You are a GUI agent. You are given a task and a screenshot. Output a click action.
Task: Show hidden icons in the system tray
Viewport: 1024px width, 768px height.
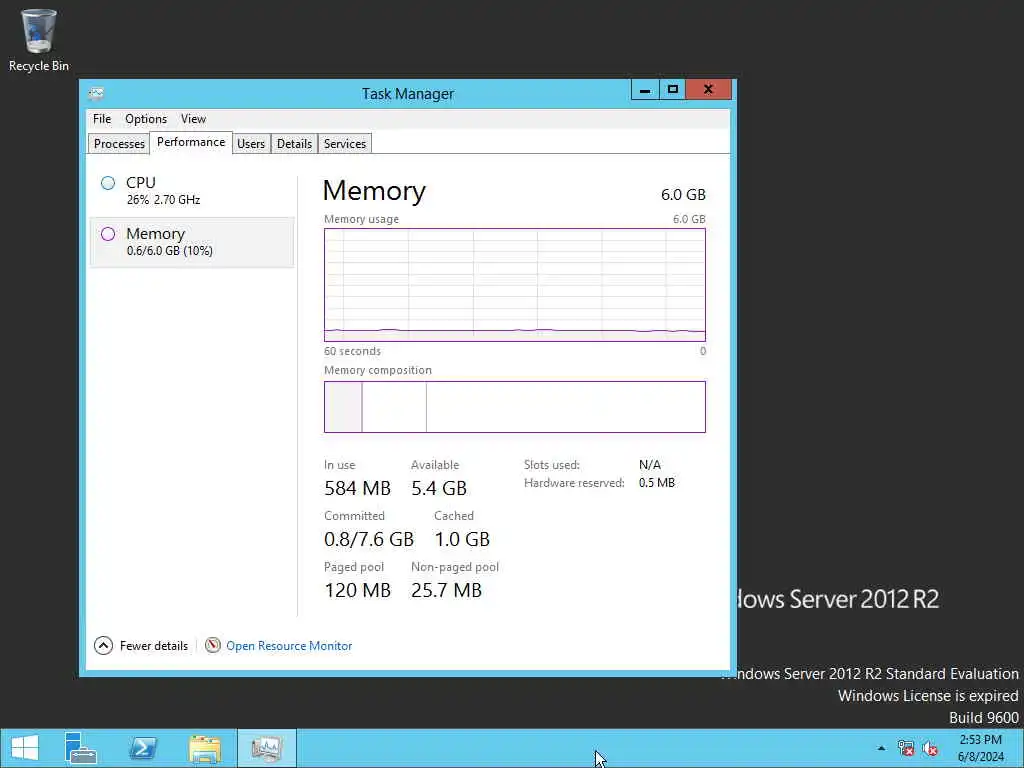881,748
